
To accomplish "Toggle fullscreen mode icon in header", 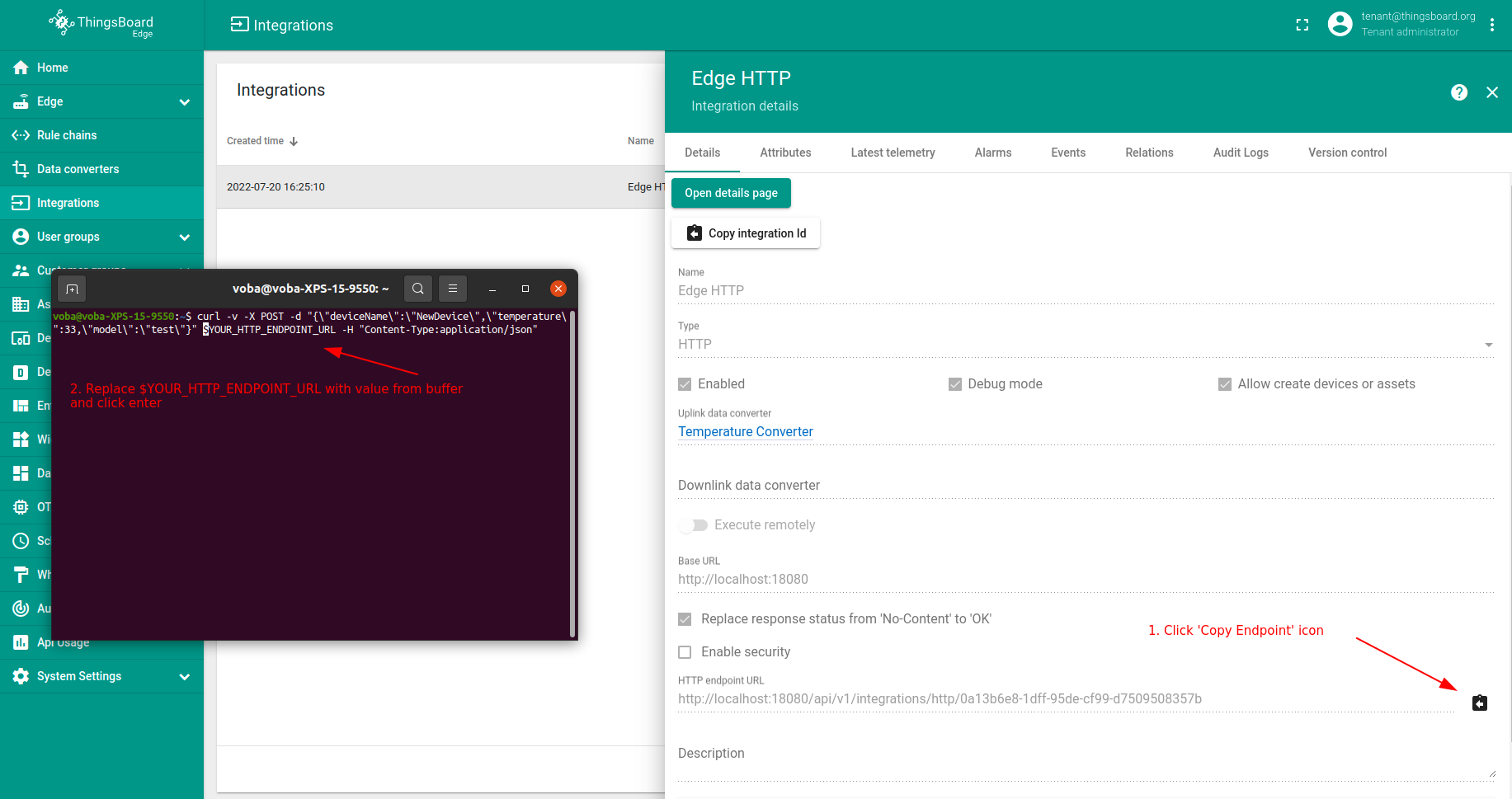I will pos(1302,25).
